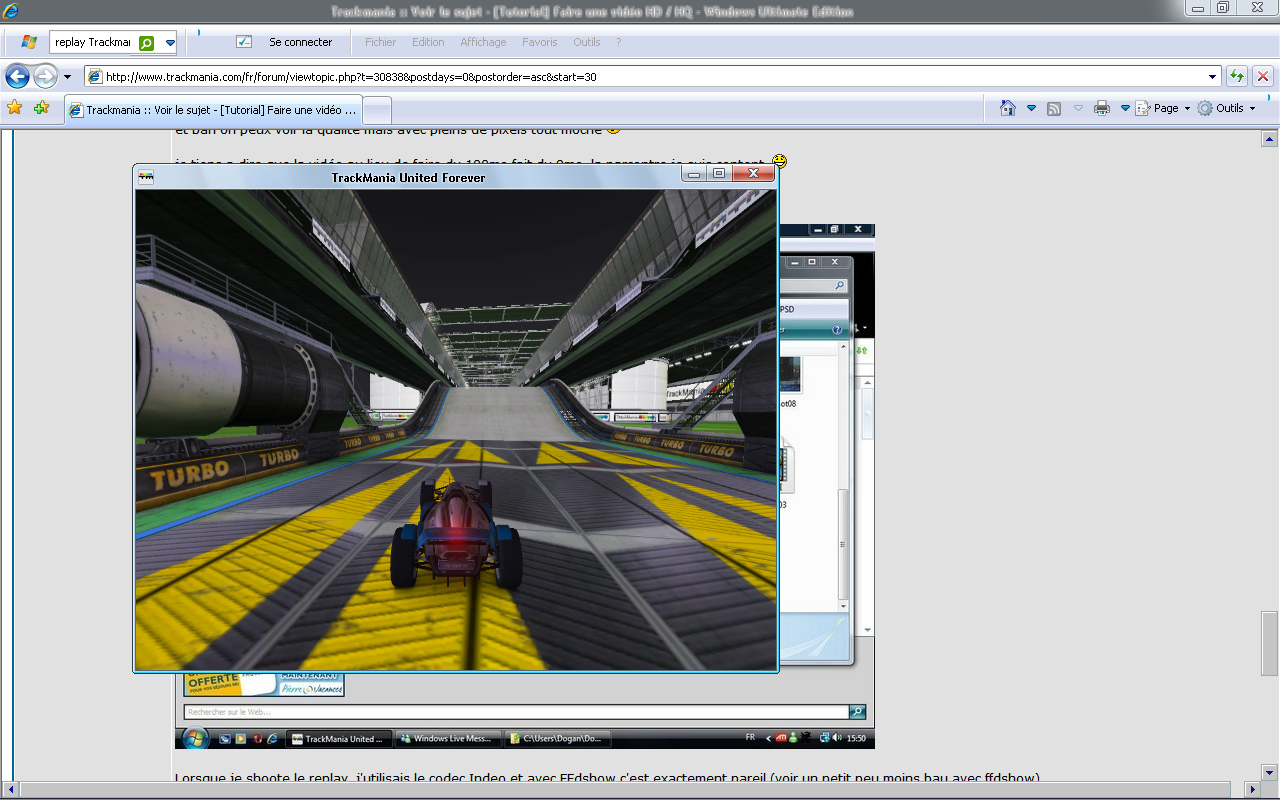Screen dimensions: 1280x800
Task: Expand the address bar history dropdown
Action: tap(1212, 76)
